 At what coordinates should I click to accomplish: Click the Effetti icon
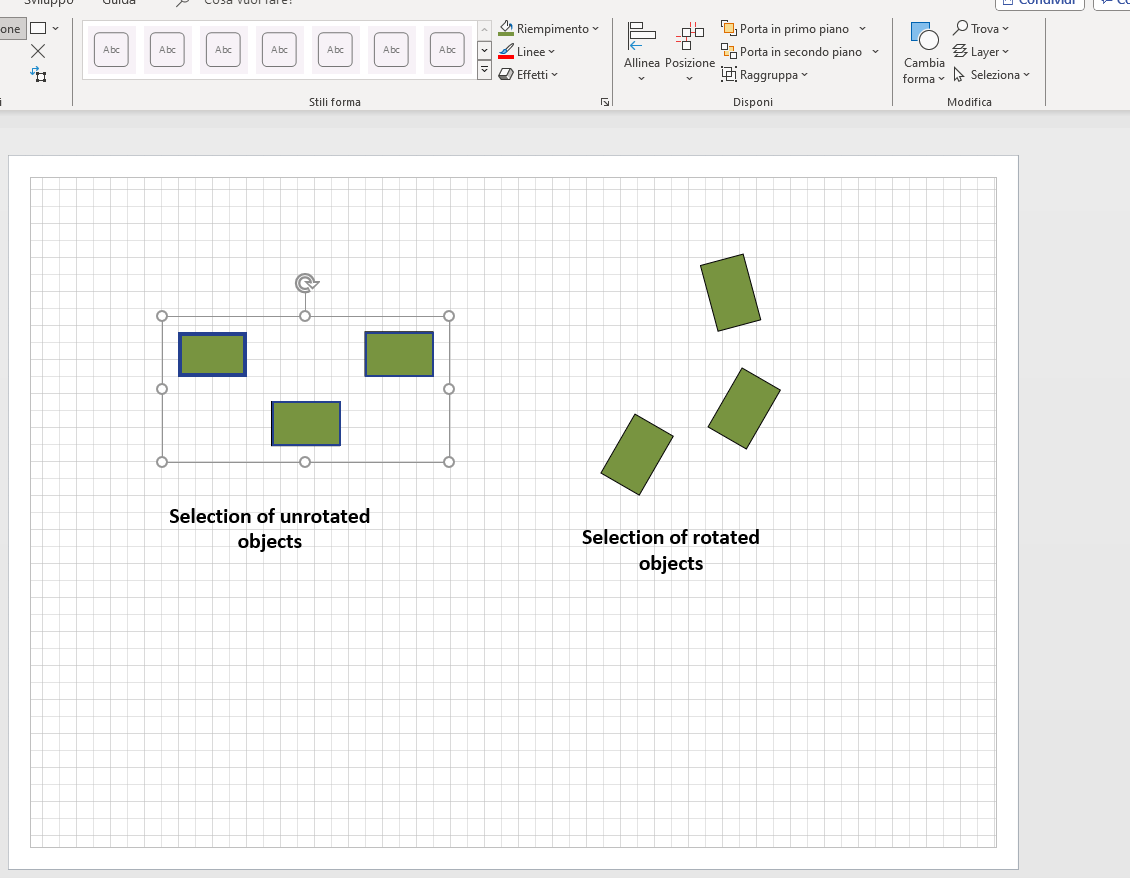pyautogui.click(x=506, y=74)
